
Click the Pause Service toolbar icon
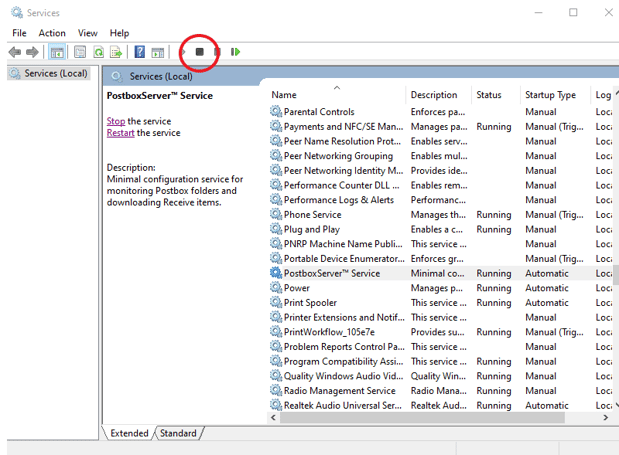pyautogui.click(x=218, y=52)
